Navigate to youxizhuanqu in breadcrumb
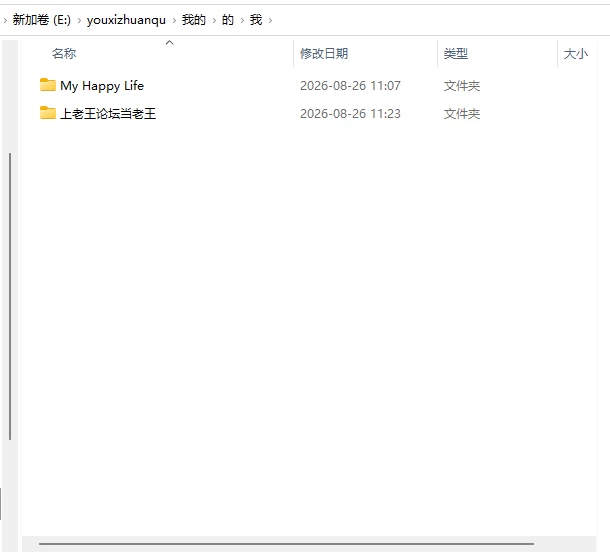This screenshot has height=555, width=610. tap(126, 19)
